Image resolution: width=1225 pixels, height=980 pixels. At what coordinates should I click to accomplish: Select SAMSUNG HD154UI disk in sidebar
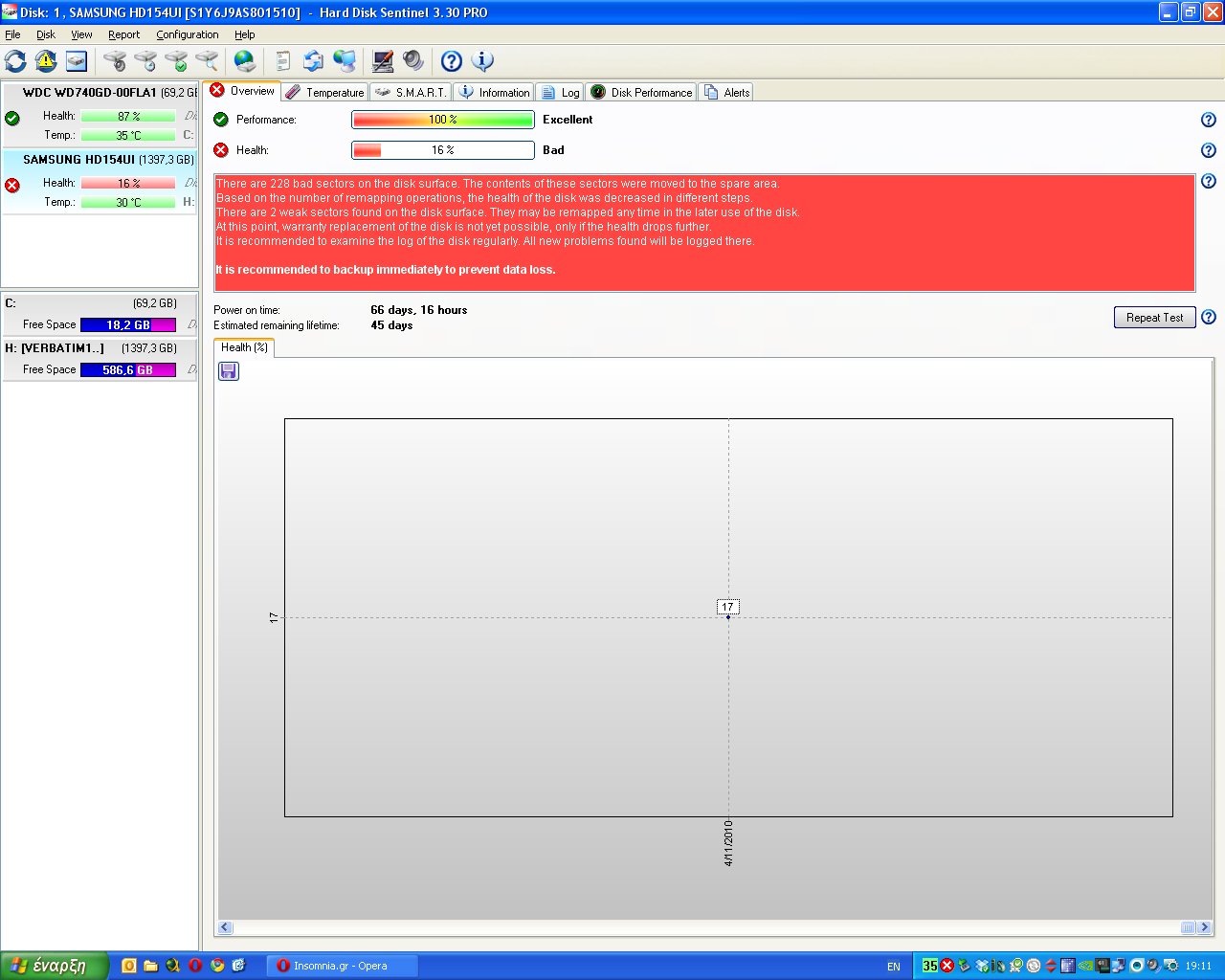100,181
